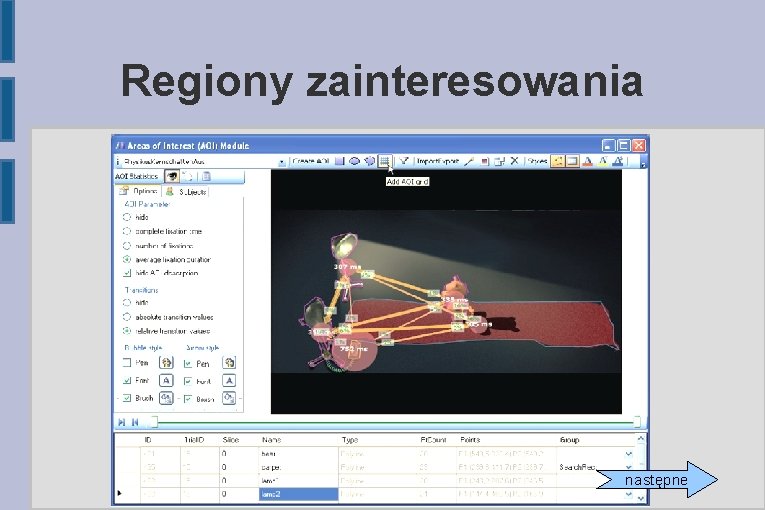
Task: Click the timeline slider end handle
Action: 637,422
